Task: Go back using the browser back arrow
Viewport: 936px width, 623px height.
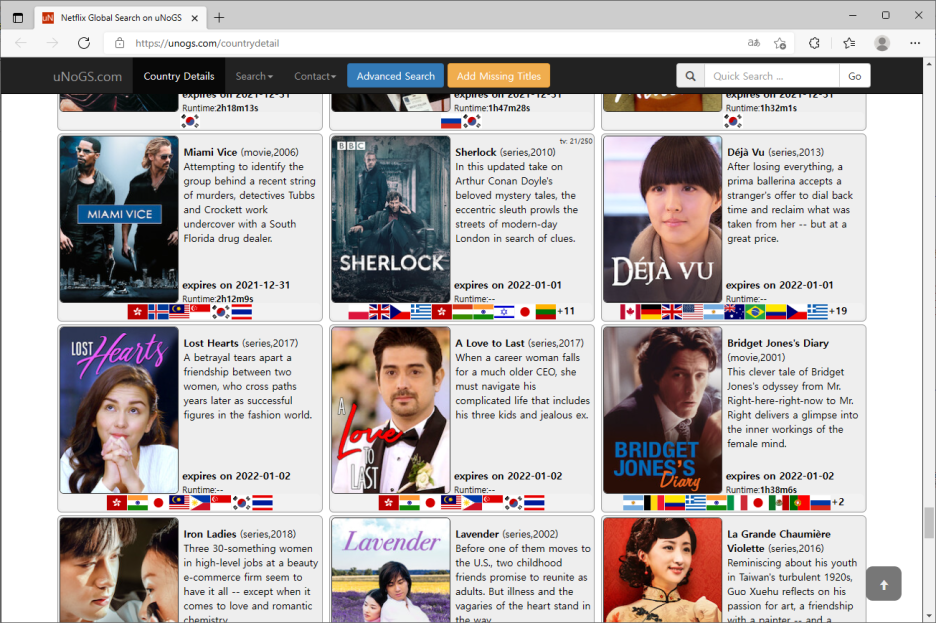Action: coord(21,43)
